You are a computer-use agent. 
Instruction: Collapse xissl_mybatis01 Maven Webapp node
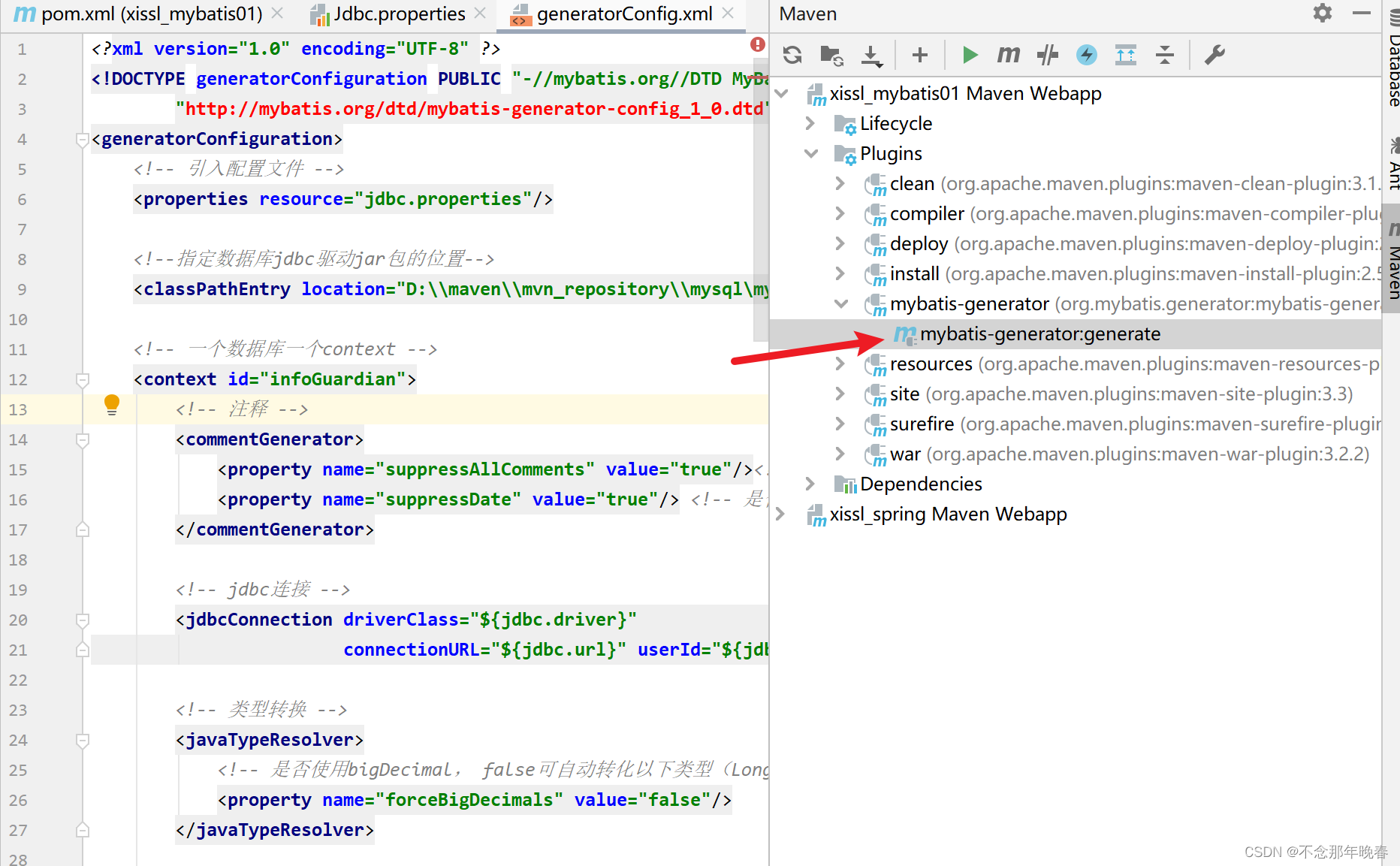781,94
